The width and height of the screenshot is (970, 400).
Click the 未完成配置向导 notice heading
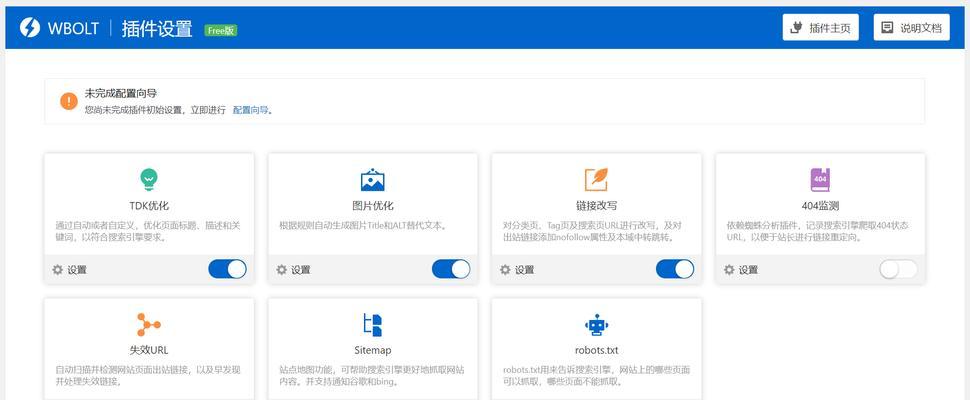pyautogui.click(x=121, y=94)
